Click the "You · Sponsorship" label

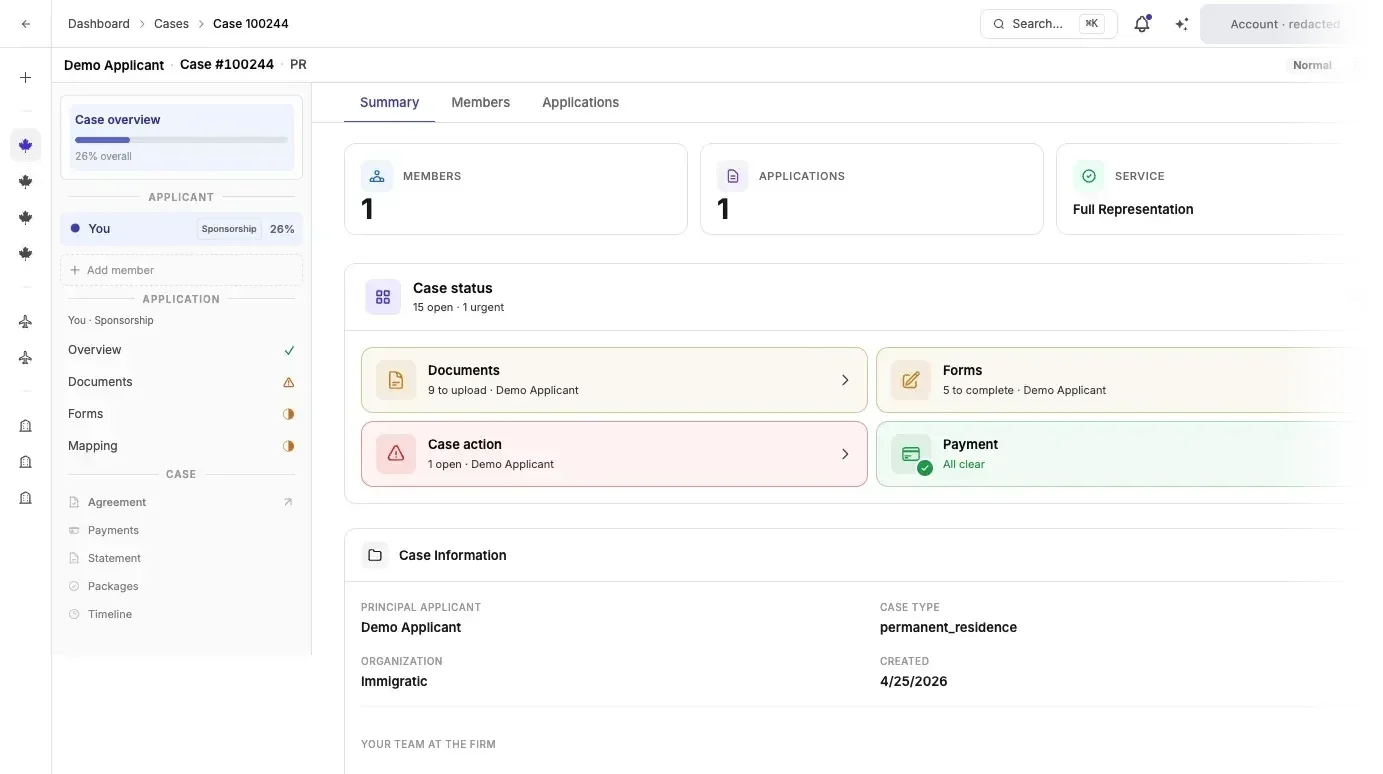[x=111, y=320]
